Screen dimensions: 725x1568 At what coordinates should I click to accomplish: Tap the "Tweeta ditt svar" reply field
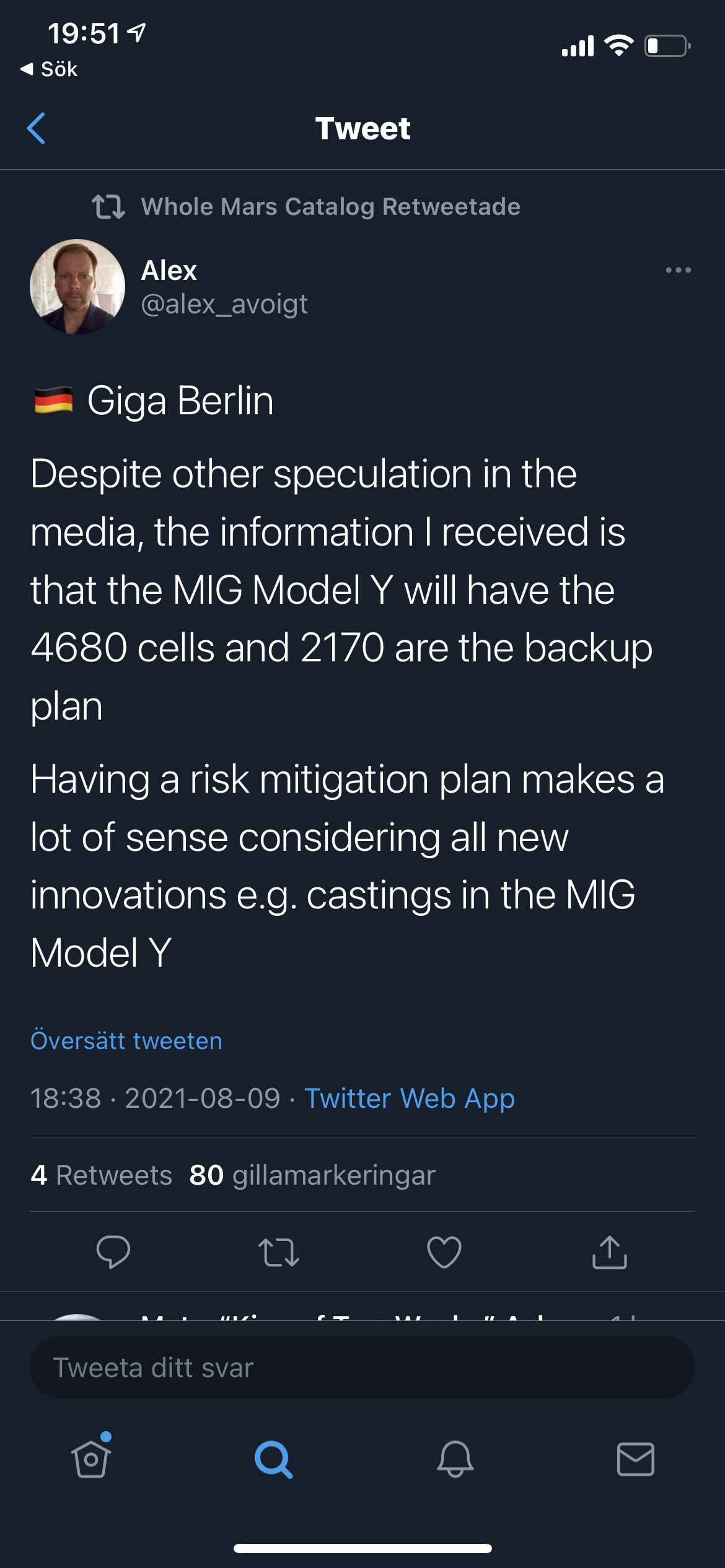point(362,1367)
